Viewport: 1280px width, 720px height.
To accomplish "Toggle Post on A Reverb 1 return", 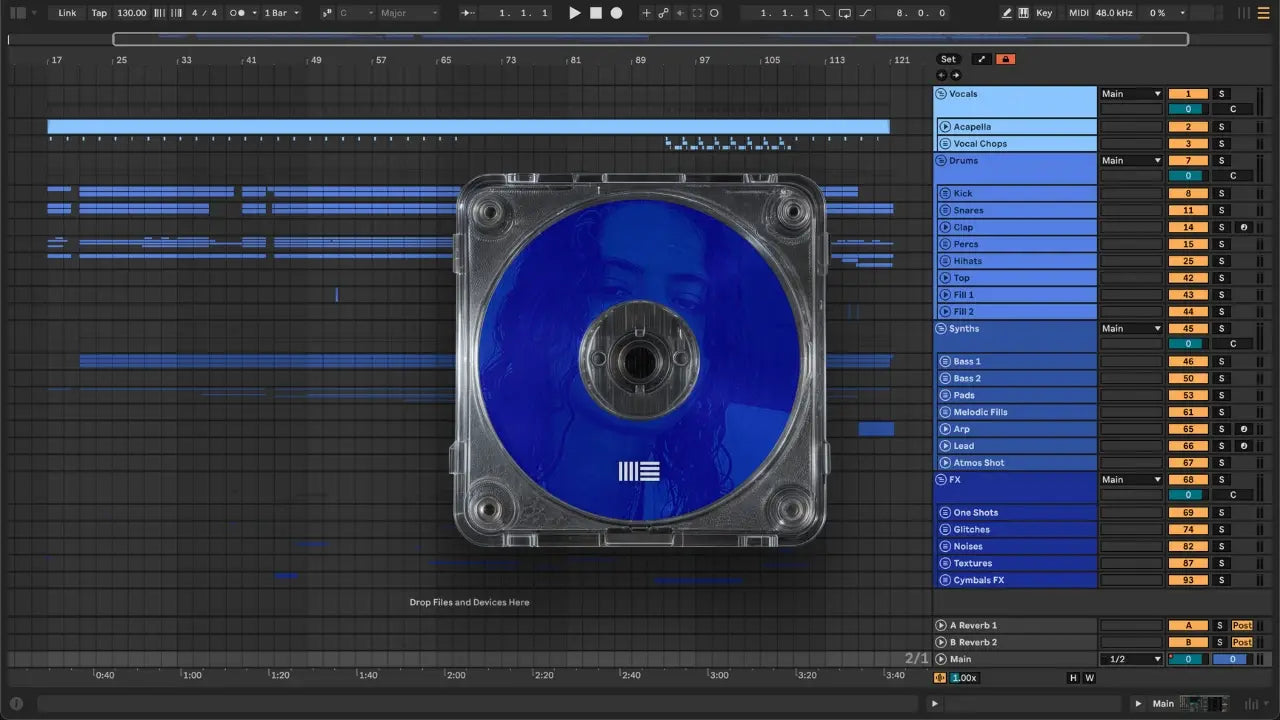I will tap(1242, 626).
